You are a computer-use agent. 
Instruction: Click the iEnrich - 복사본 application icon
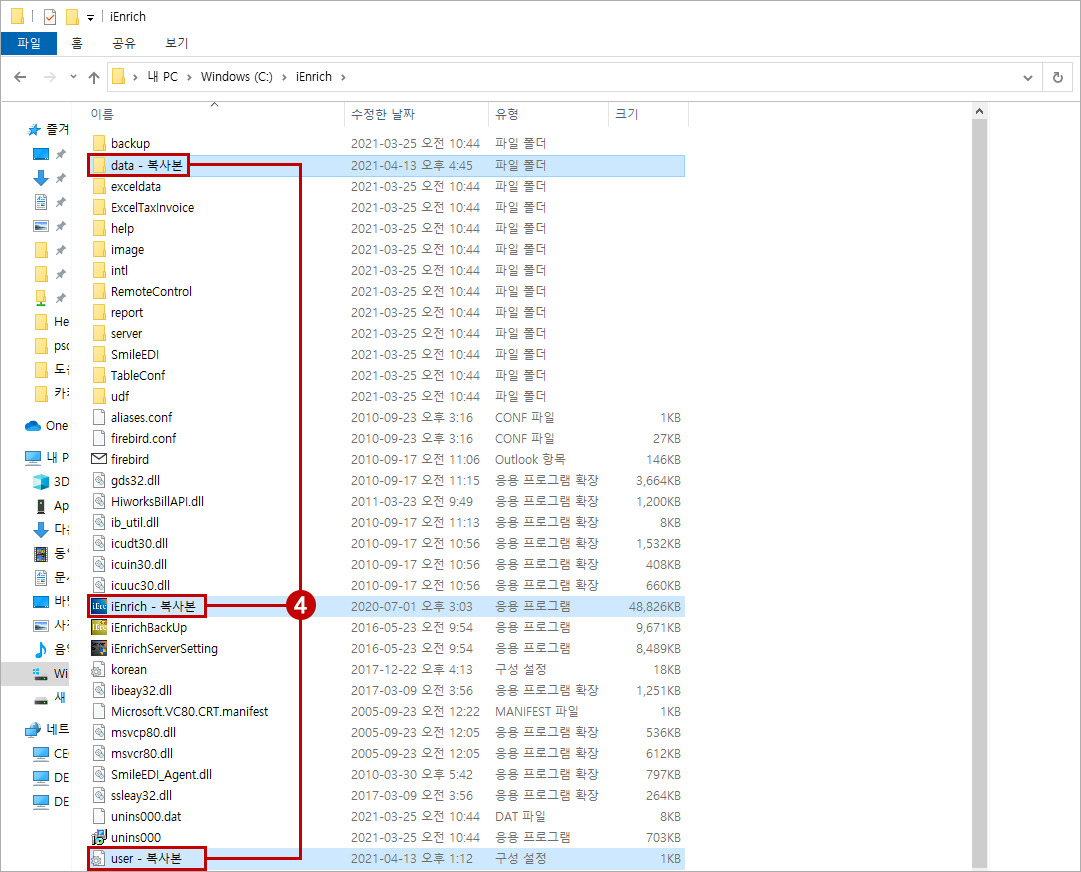pos(99,607)
